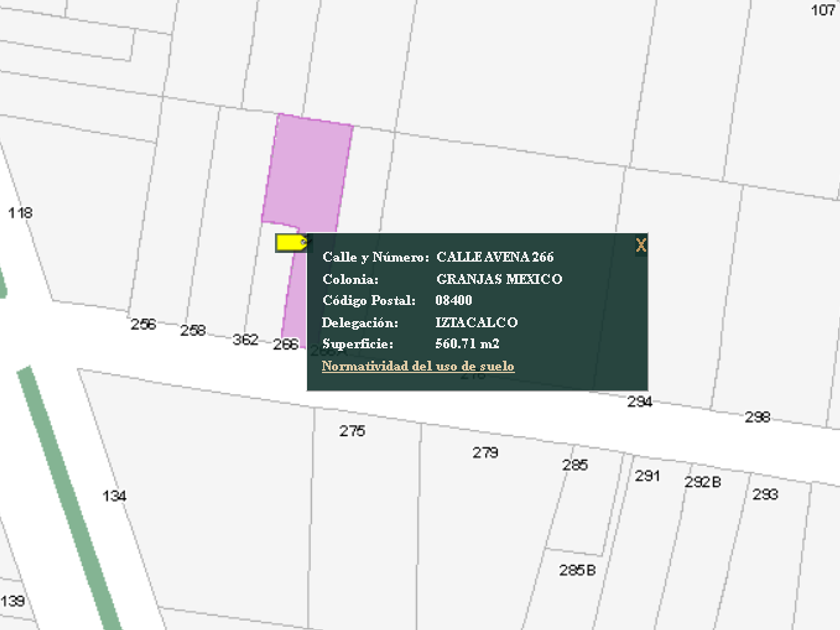840x630 pixels.
Task: Select the parcel labeled 118
Action: (x=20, y=212)
